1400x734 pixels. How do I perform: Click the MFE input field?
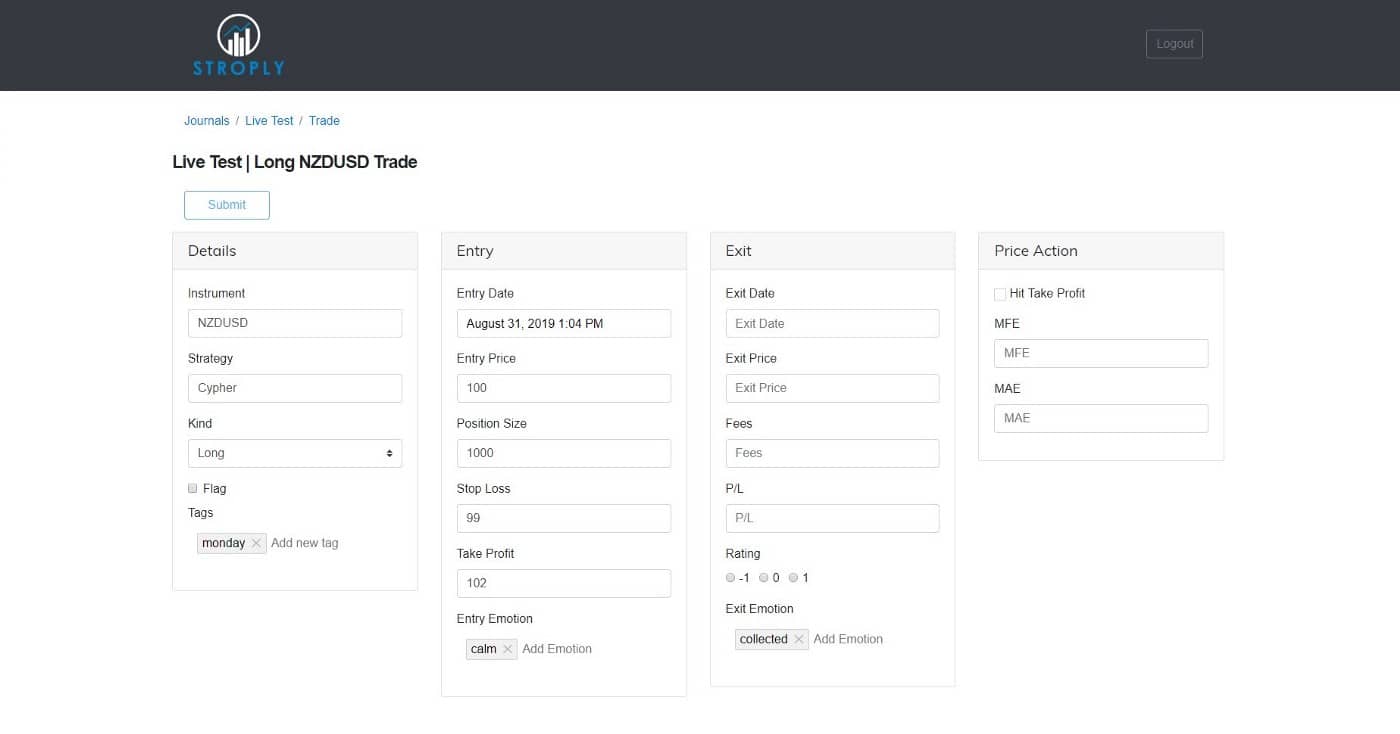click(1101, 353)
